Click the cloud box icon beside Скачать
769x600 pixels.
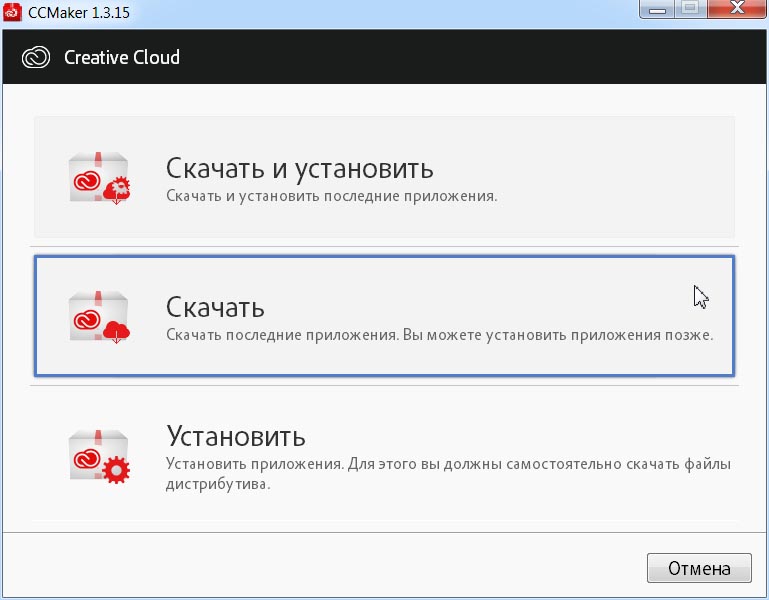(x=100, y=317)
